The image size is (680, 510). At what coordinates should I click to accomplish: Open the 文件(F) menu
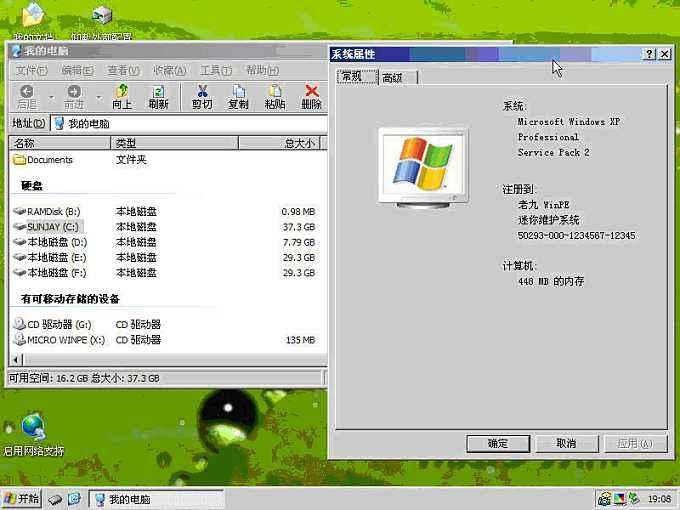31,70
